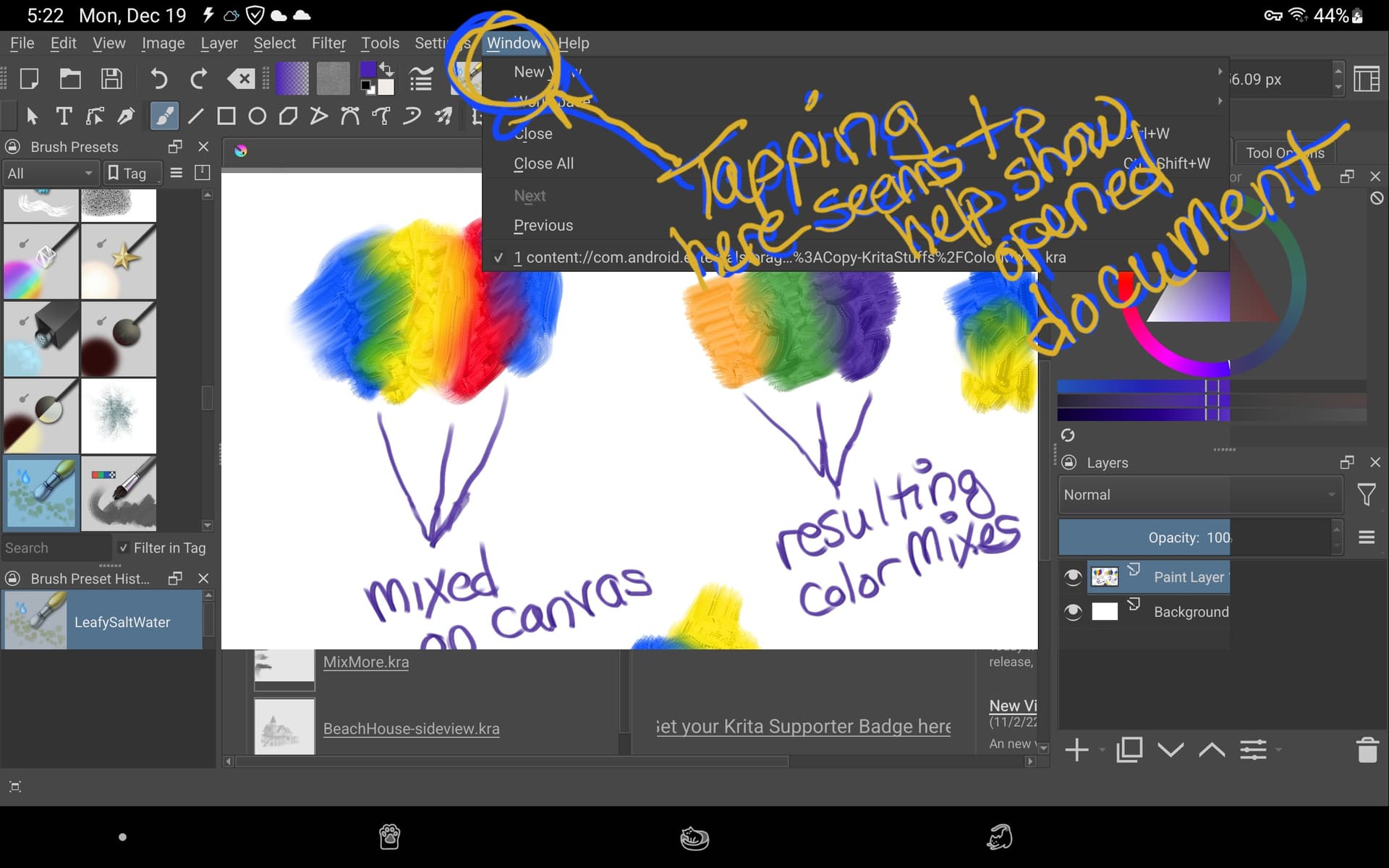Add new layer with plus icon

1076,750
